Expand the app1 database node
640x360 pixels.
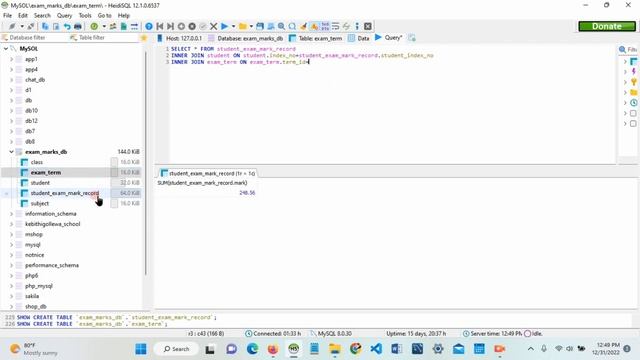pyautogui.click(x=11, y=59)
